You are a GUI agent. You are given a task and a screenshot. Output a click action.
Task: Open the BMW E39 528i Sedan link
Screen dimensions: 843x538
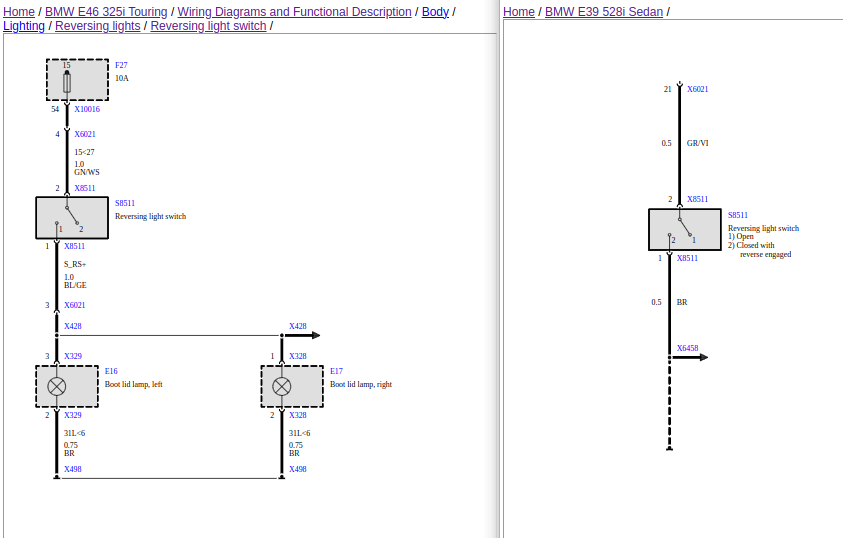[604, 12]
